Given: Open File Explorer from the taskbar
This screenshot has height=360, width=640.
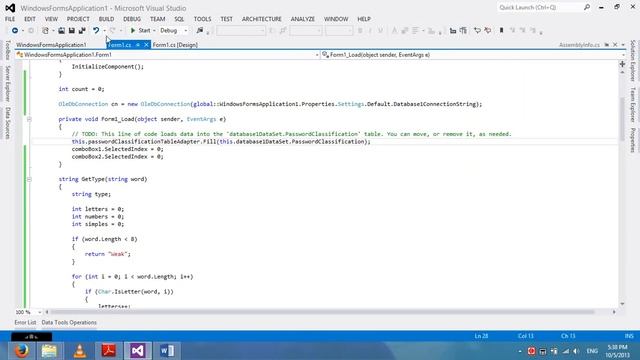Looking at the screenshot, I should point(50,351).
